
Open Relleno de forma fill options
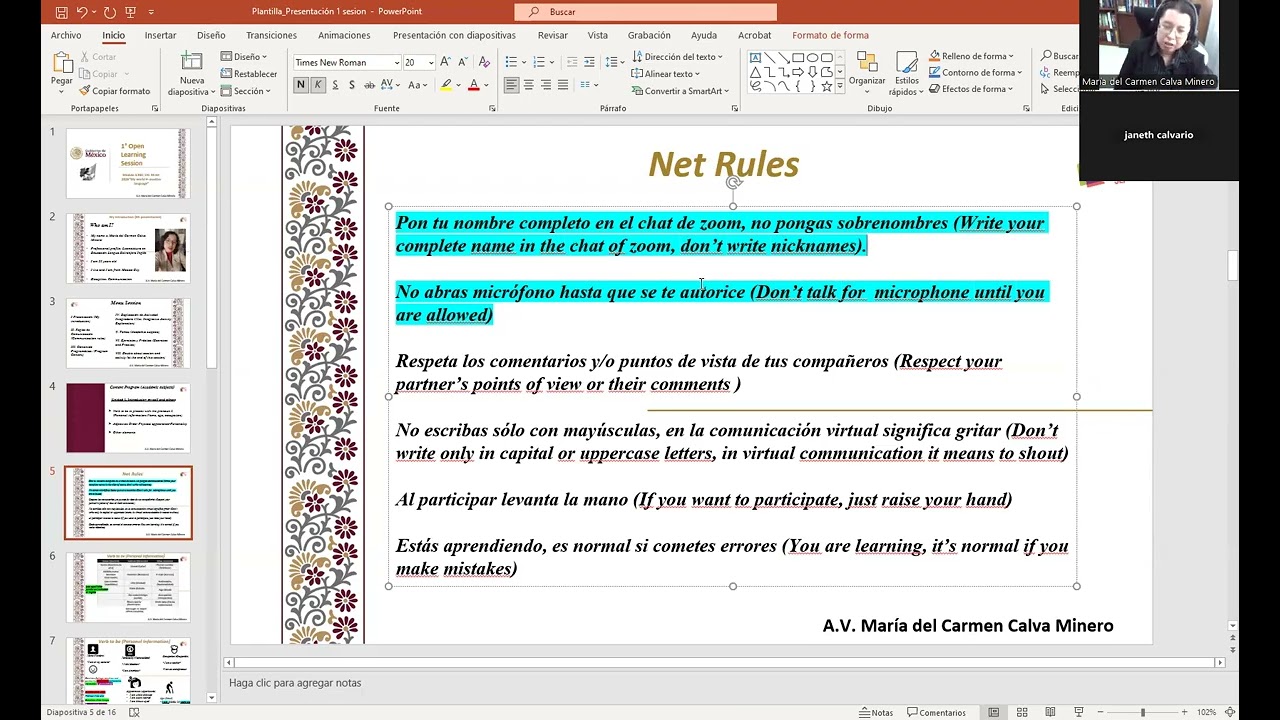970,56
